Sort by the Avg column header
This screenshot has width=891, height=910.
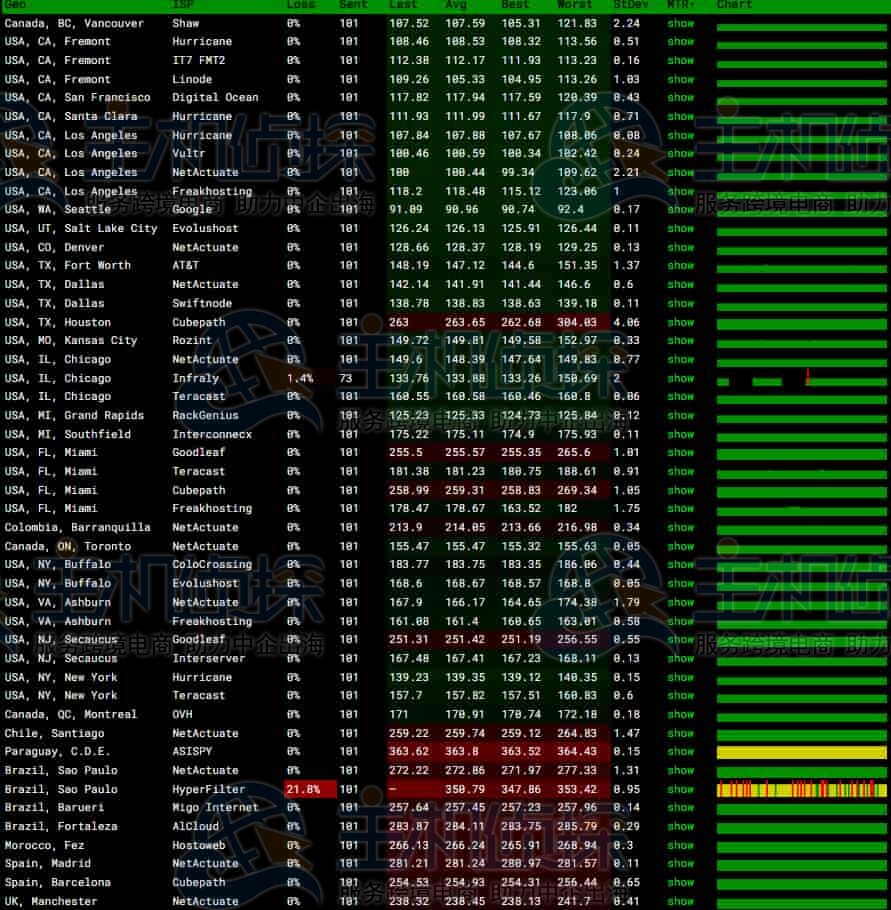[455, 5]
